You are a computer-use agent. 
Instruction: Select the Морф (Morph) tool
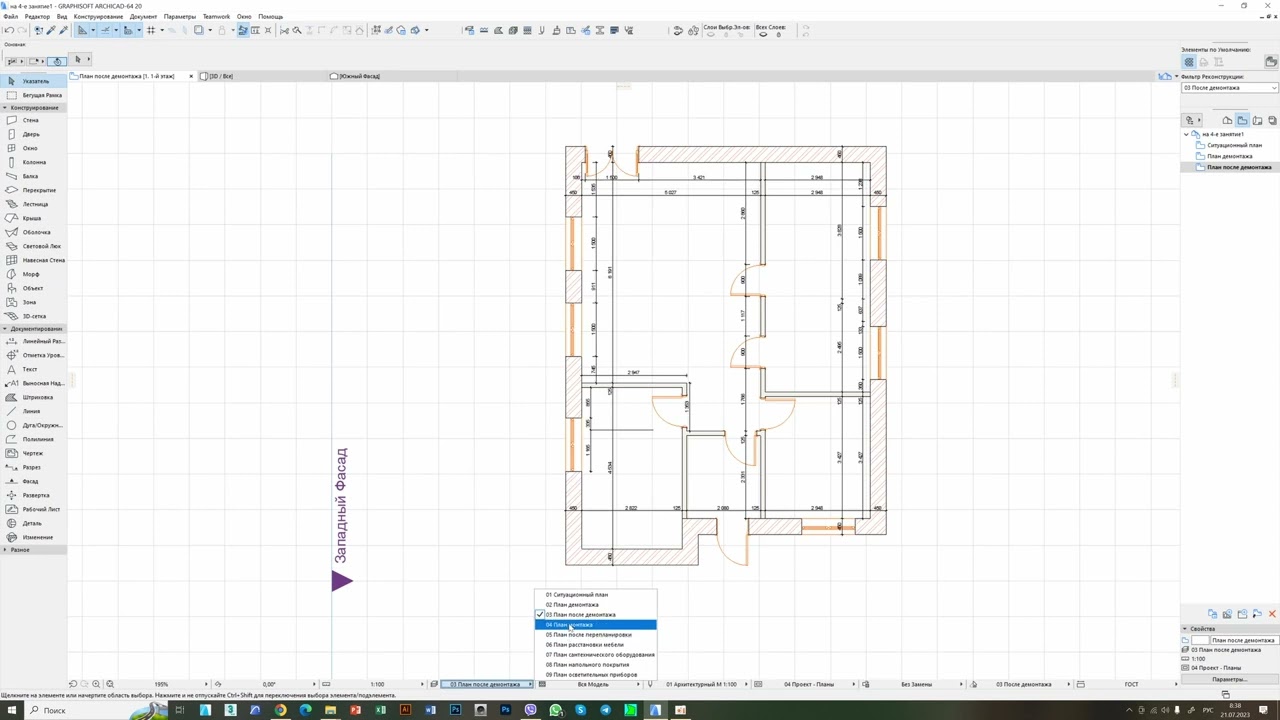[x=31, y=274]
